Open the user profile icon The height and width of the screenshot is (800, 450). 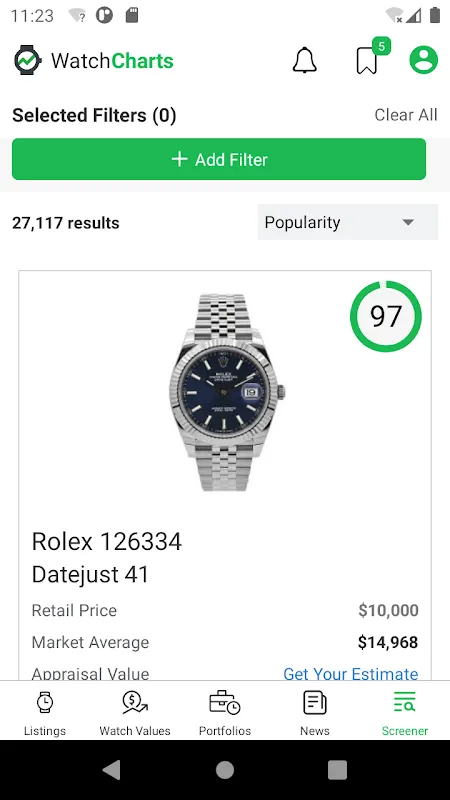pyautogui.click(x=423, y=60)
